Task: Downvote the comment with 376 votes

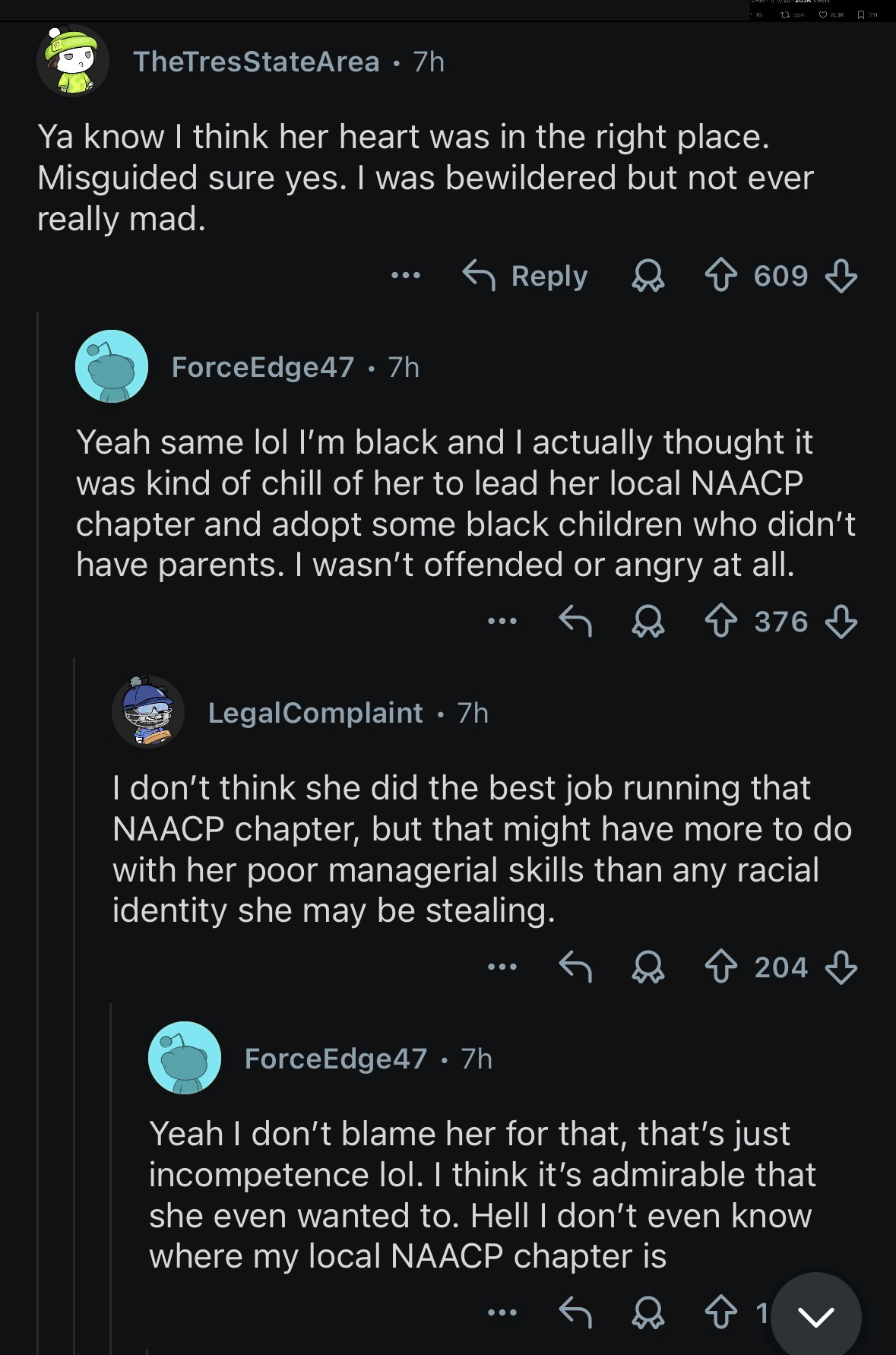Action: click(x=841, y=622)
